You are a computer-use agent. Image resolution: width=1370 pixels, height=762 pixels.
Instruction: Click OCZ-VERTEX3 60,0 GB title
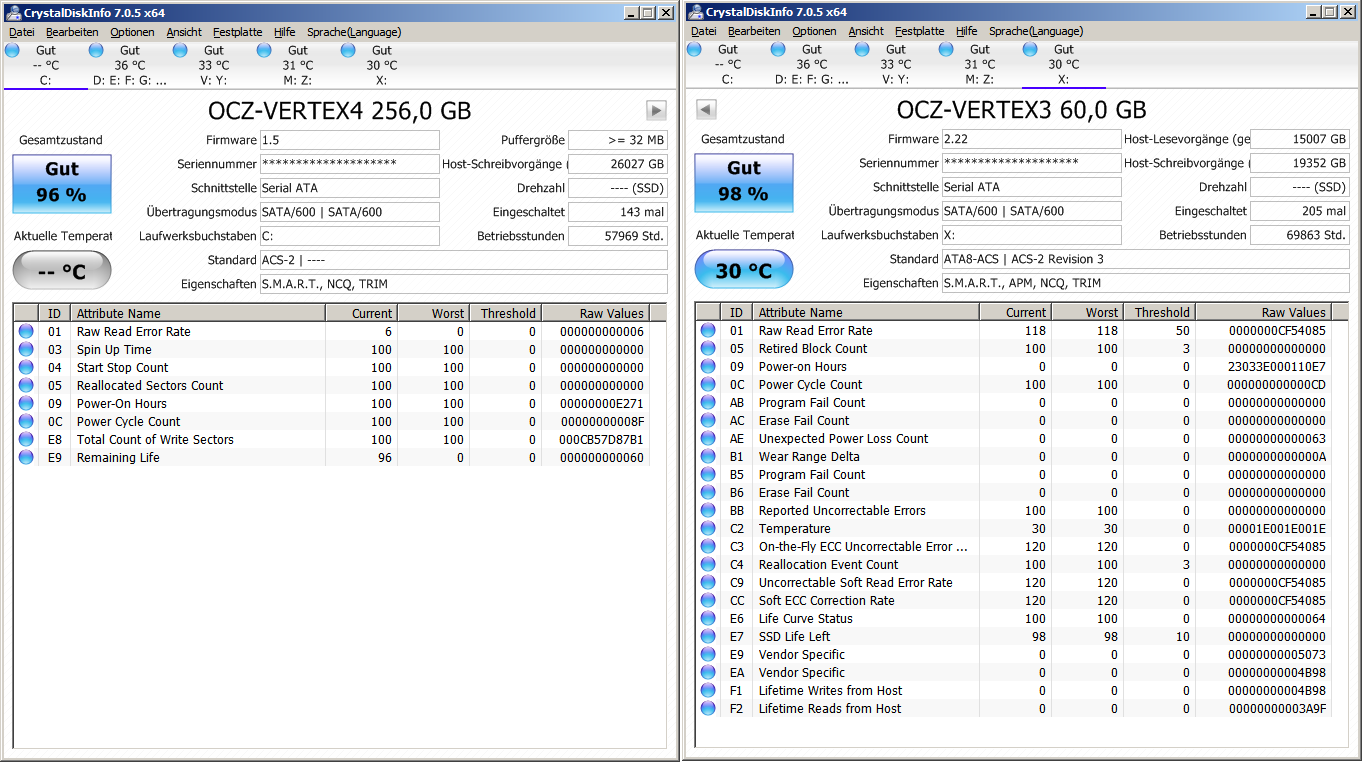pos(1022,110)
